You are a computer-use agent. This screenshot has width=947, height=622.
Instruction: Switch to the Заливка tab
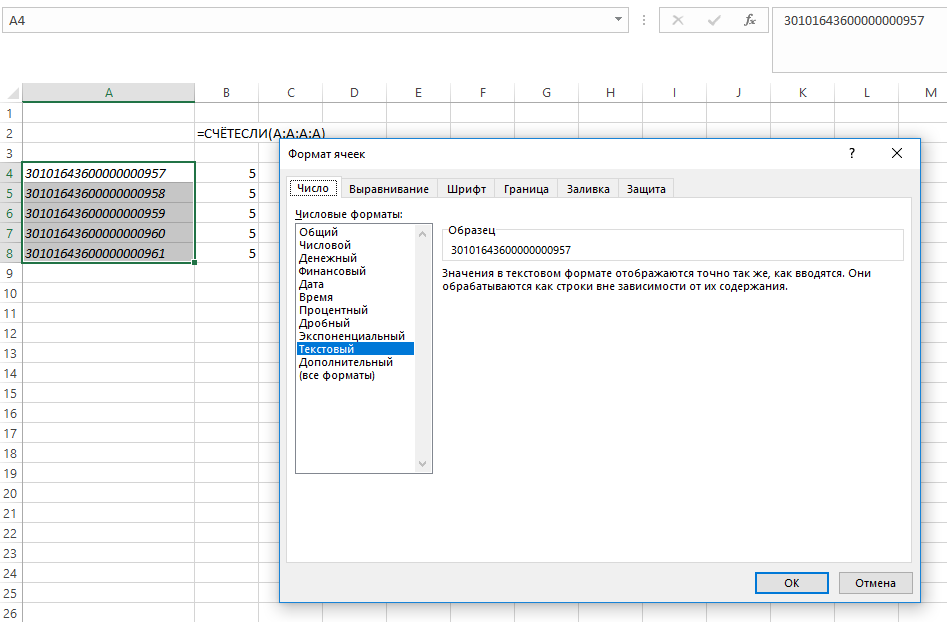click(588, 189)
